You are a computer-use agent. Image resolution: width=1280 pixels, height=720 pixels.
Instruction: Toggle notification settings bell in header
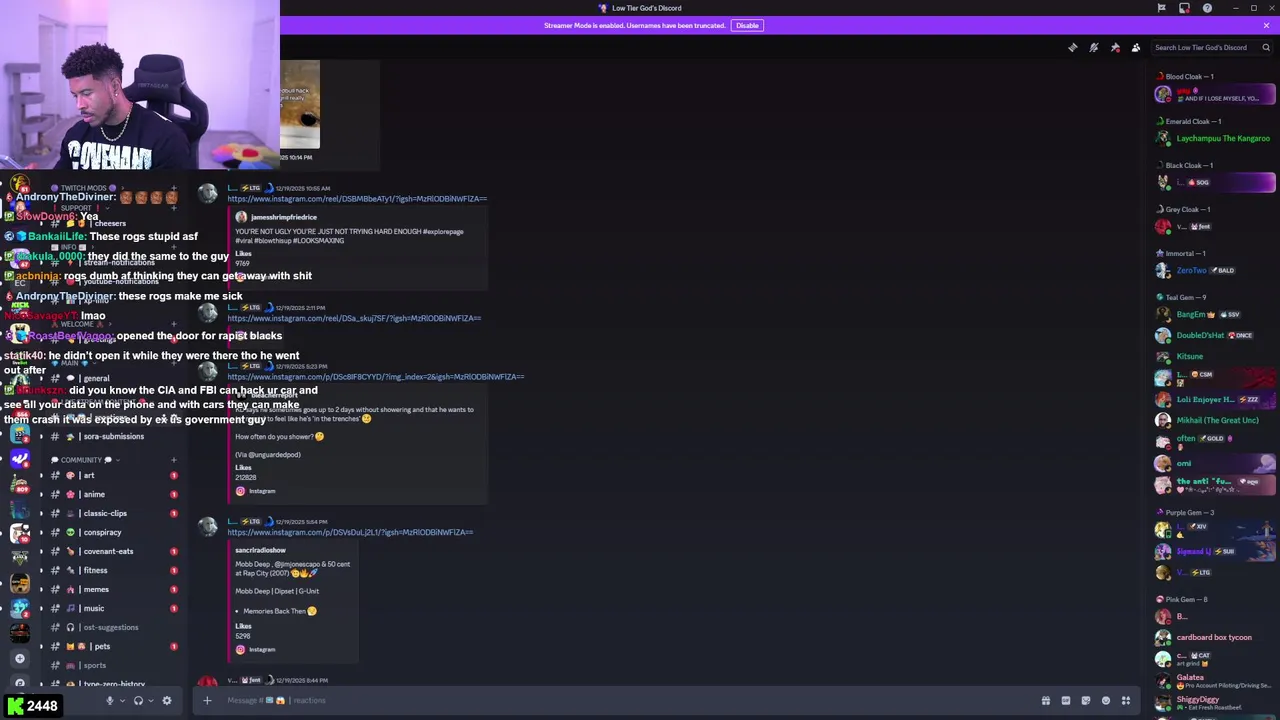1094,47
